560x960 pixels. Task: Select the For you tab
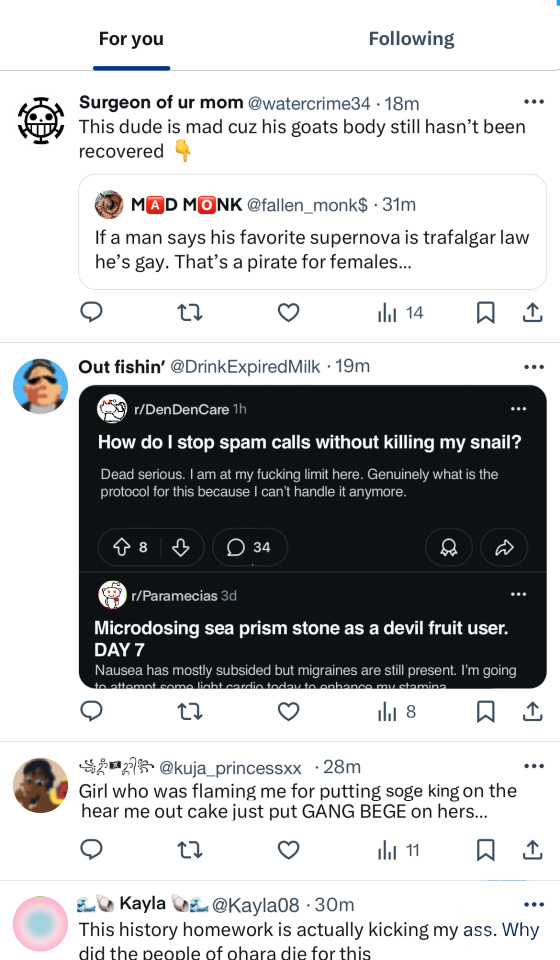(131, 39)
